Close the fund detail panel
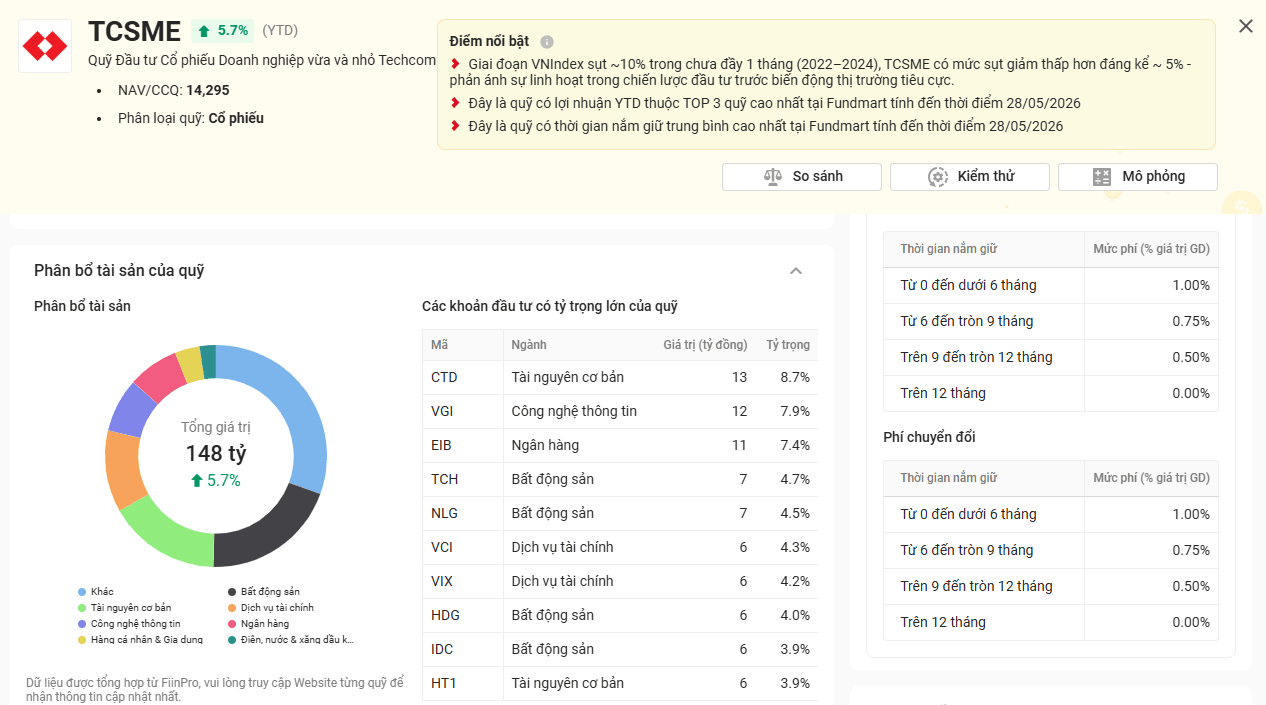1266x705 pixels. (x=1246, y=26)
